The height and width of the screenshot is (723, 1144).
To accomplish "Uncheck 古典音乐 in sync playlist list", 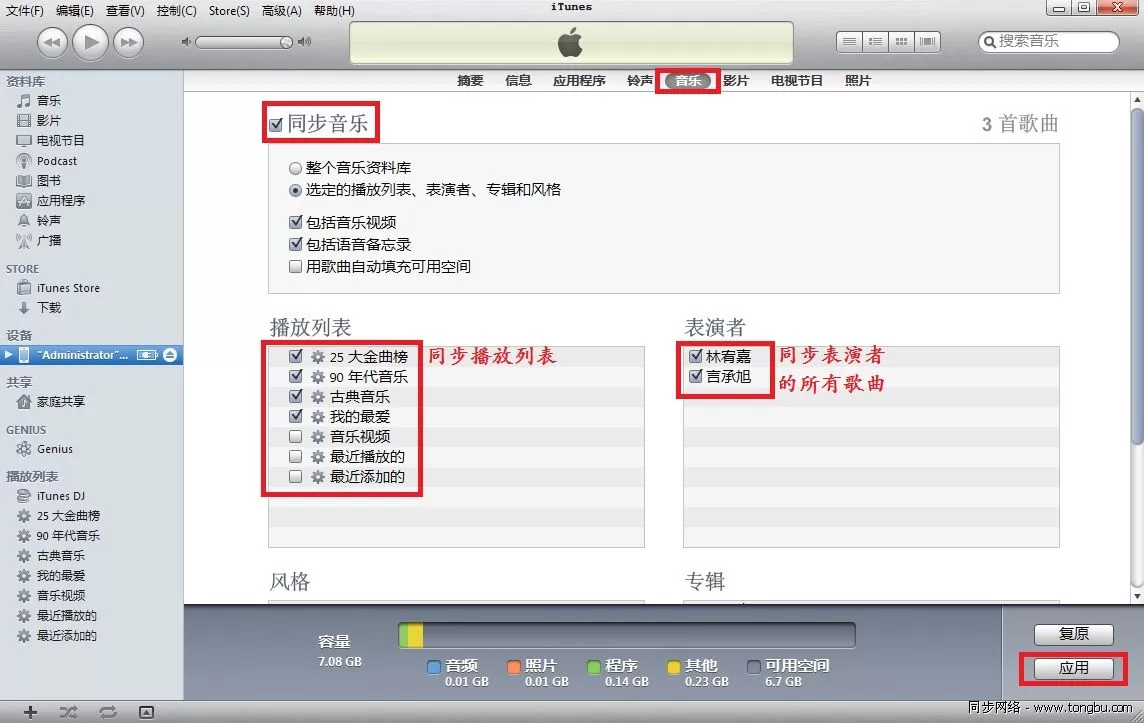I will point(295,397).
